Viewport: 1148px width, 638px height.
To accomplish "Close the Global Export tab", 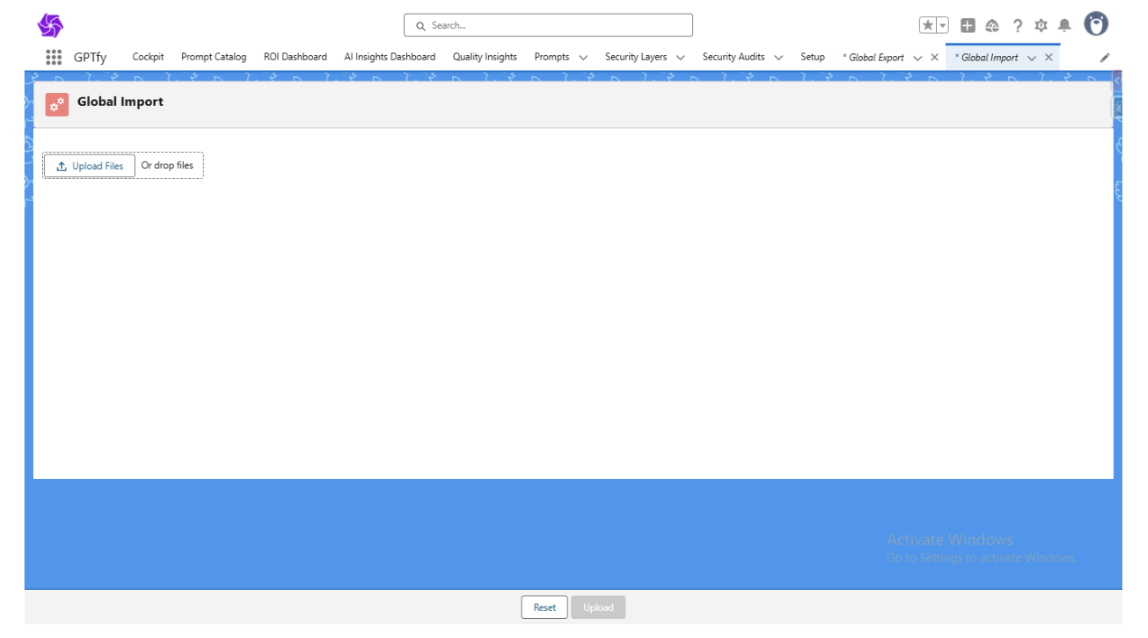I will pos(934,58).
